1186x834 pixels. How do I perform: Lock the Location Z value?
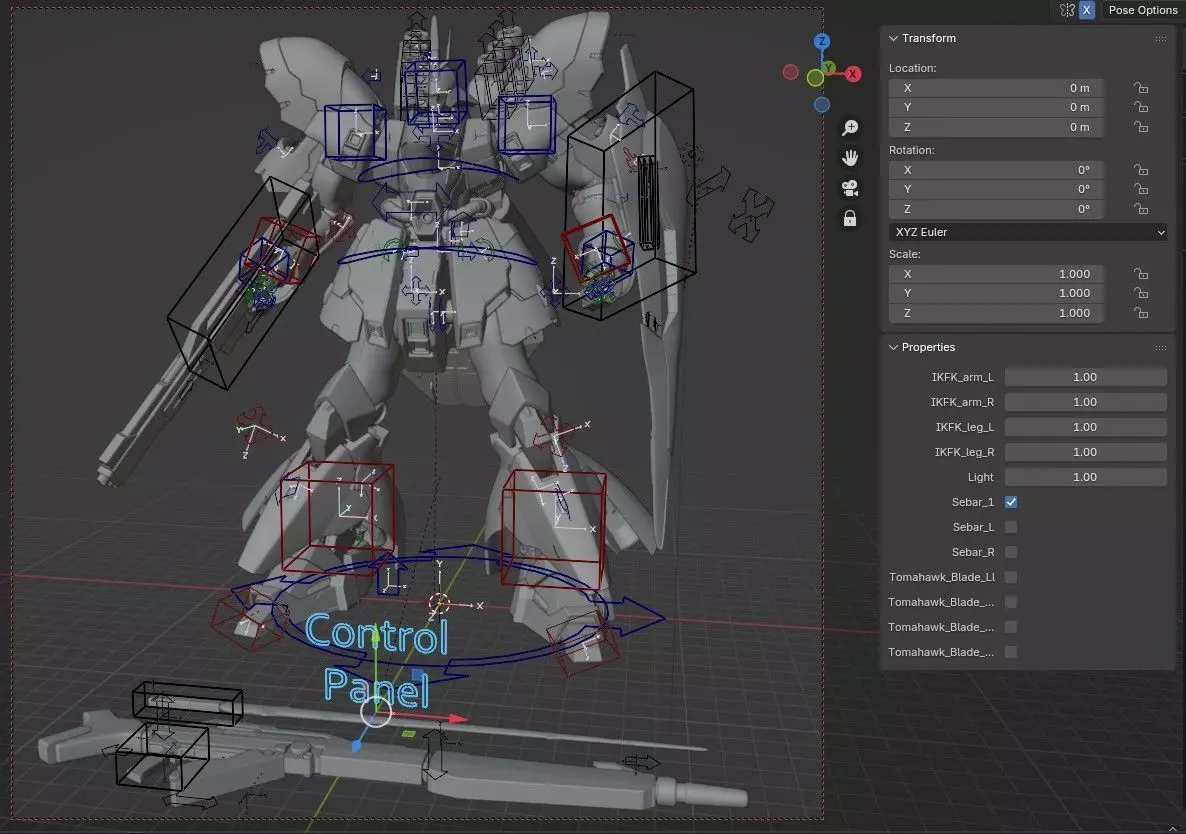(x=1141, y=127)
